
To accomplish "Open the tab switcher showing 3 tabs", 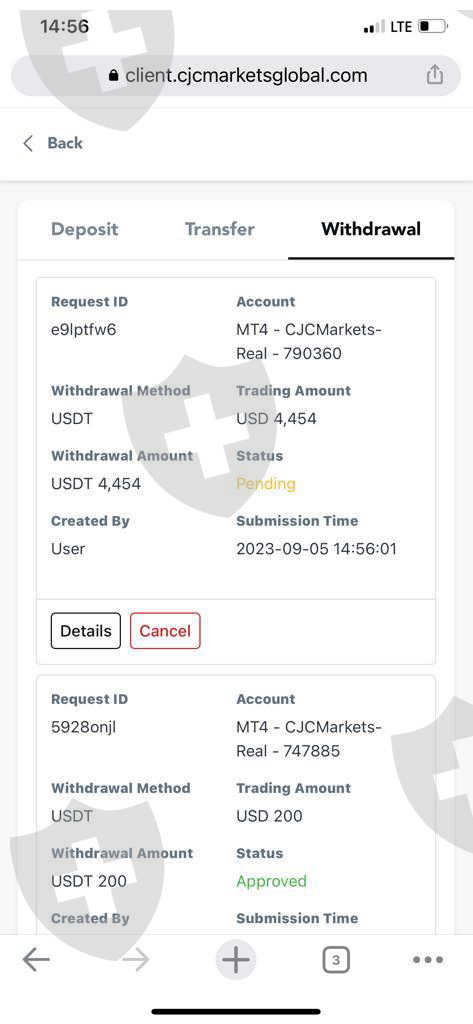I will [336, 960].
